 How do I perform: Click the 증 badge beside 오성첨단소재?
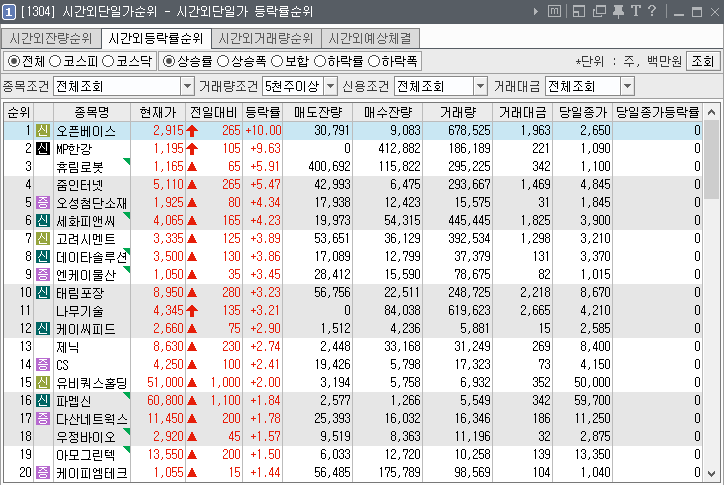[43, 202]
